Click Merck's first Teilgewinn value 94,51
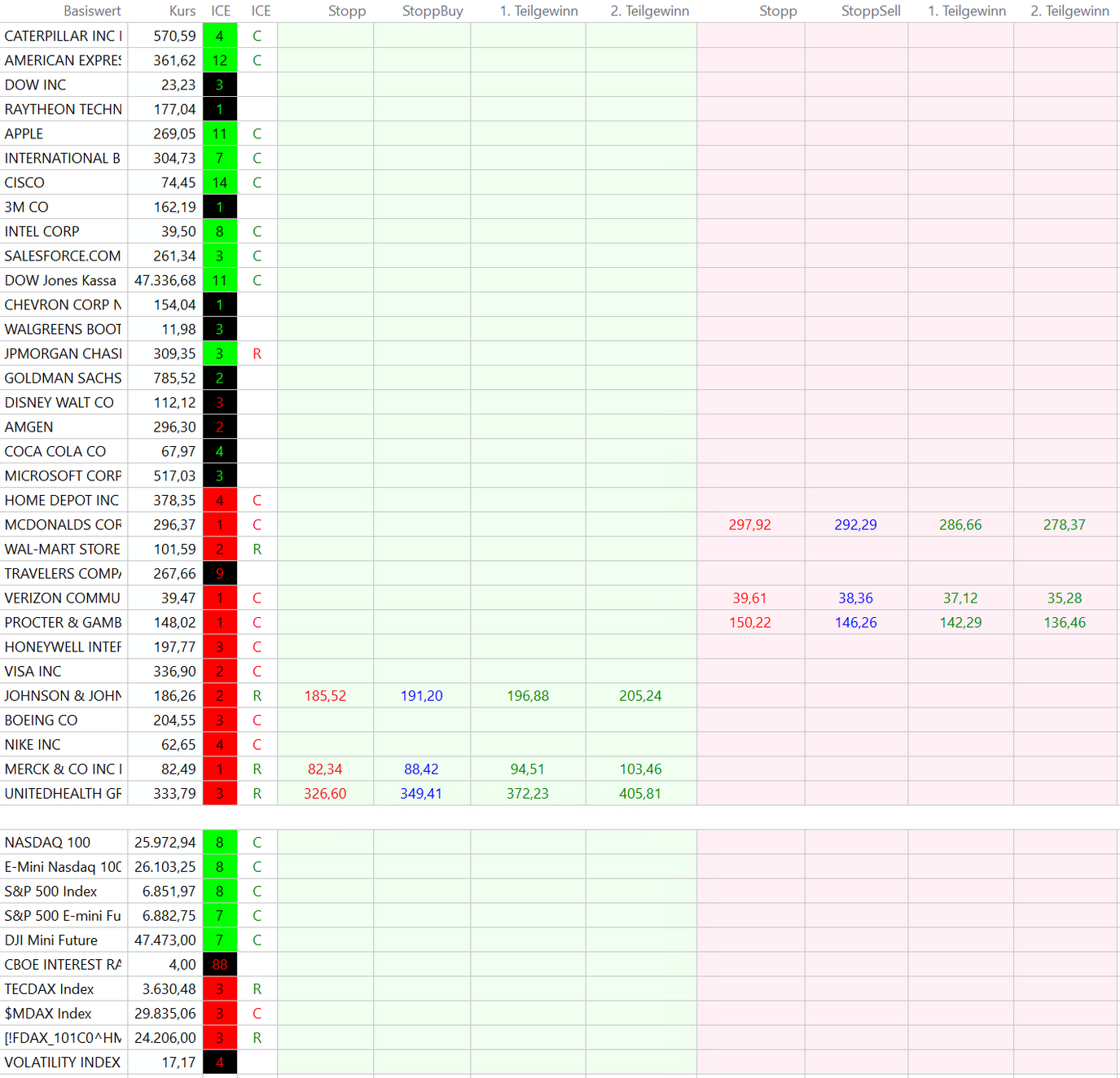The width and height of the screenshot is (1120, 1078). coord(527,769)
